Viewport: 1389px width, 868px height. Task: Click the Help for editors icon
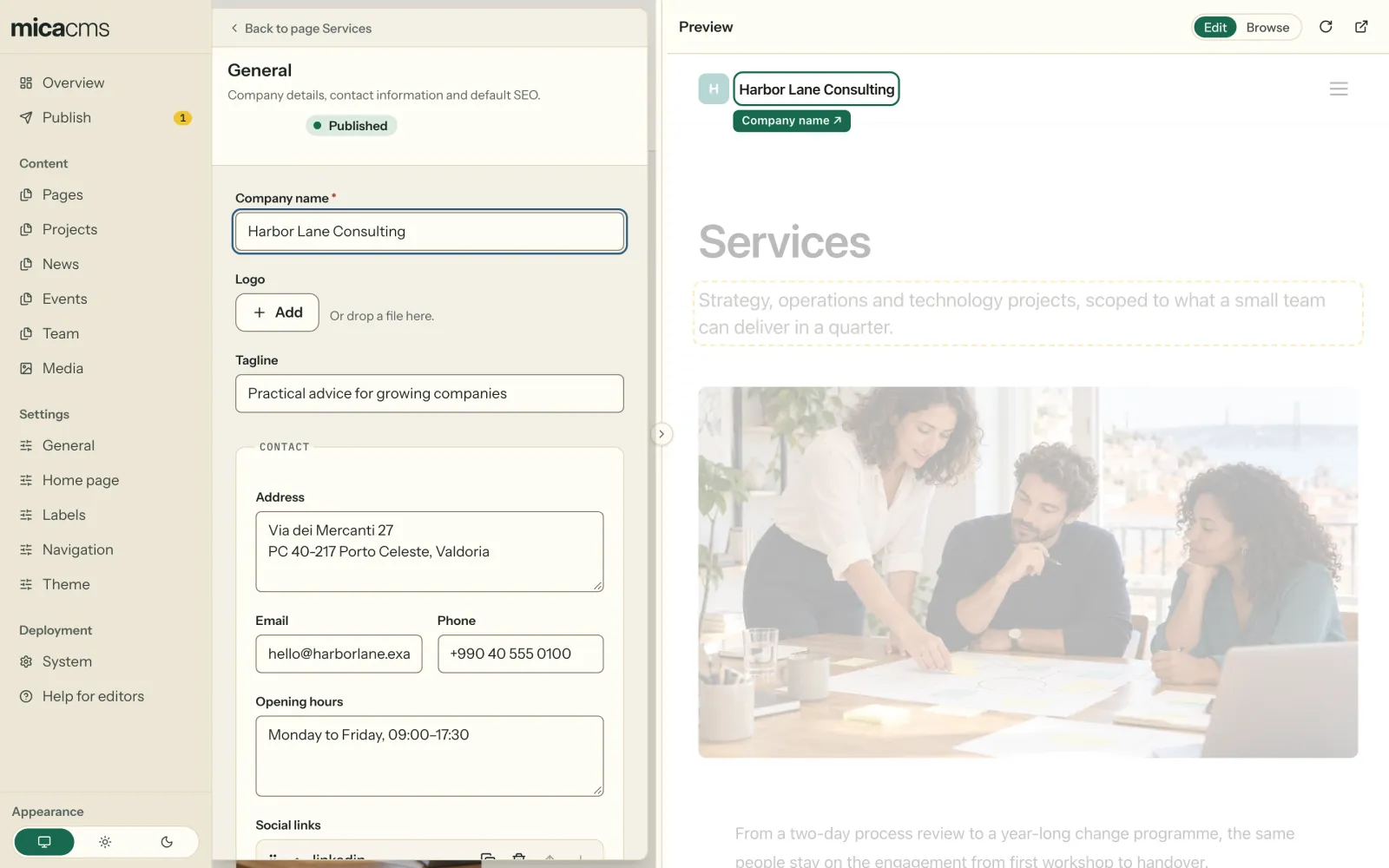coord(26,696)
